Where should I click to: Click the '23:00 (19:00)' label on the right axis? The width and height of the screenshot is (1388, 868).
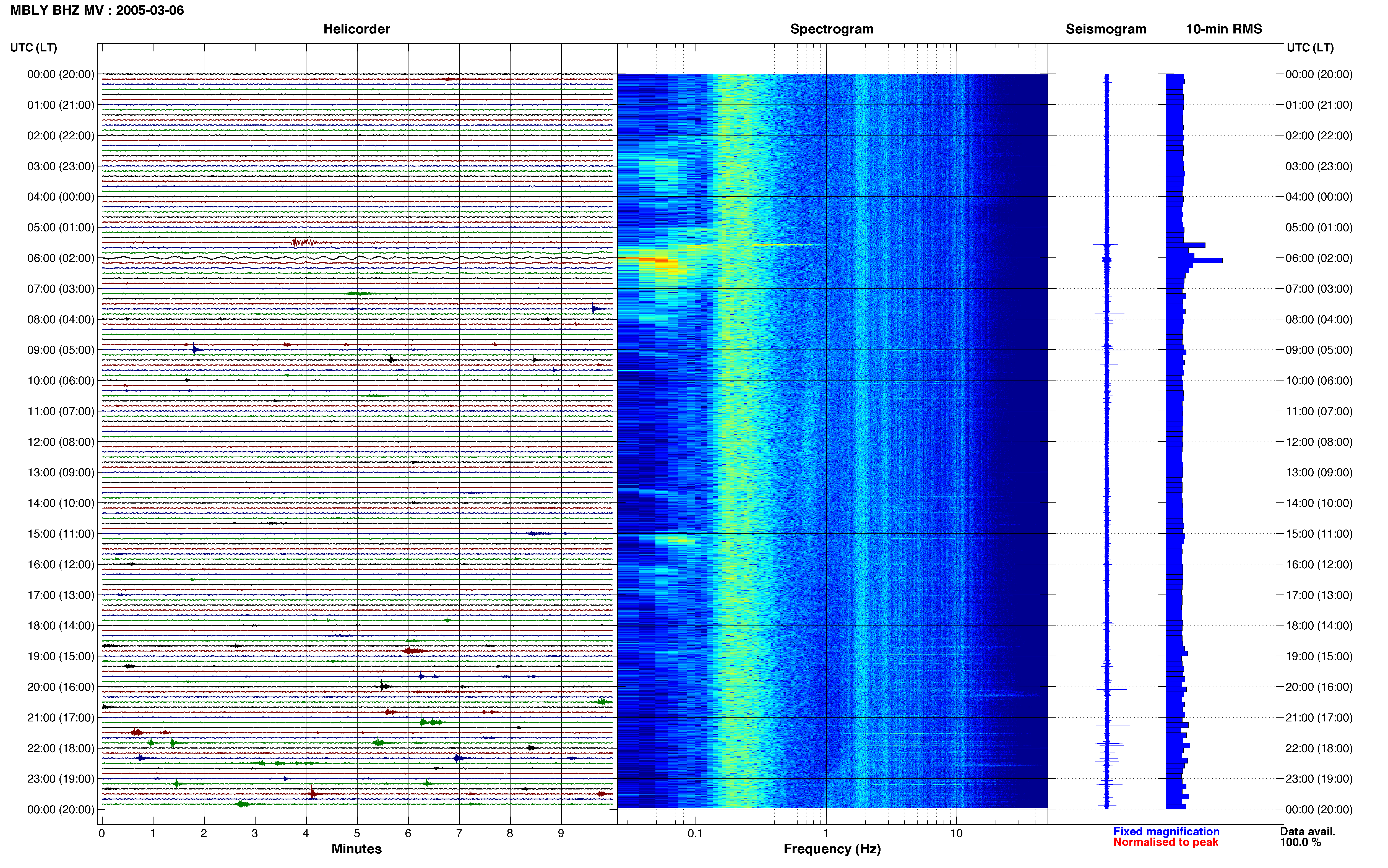pos(1319,779)
